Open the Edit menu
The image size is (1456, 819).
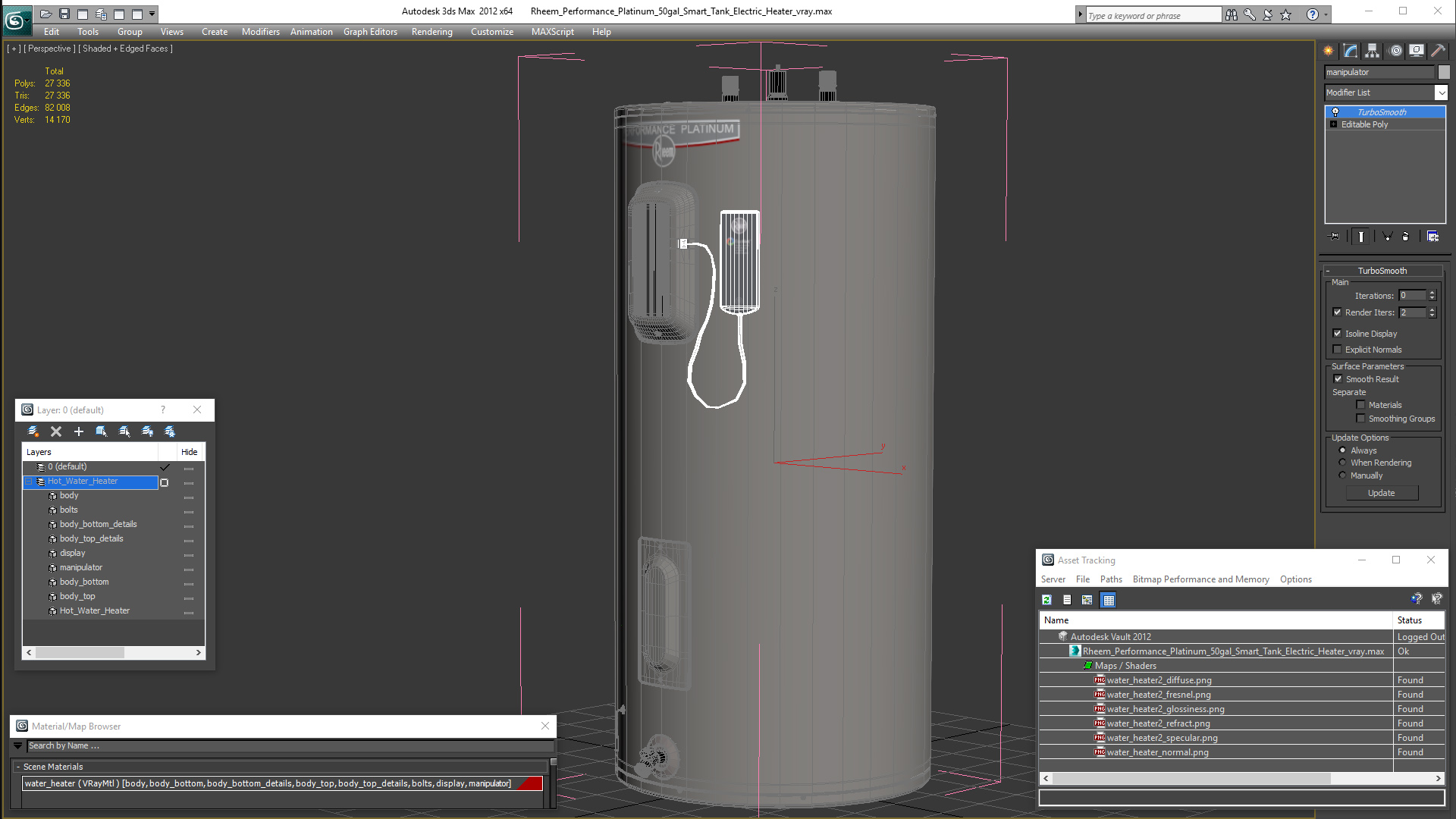click(52, 32)
